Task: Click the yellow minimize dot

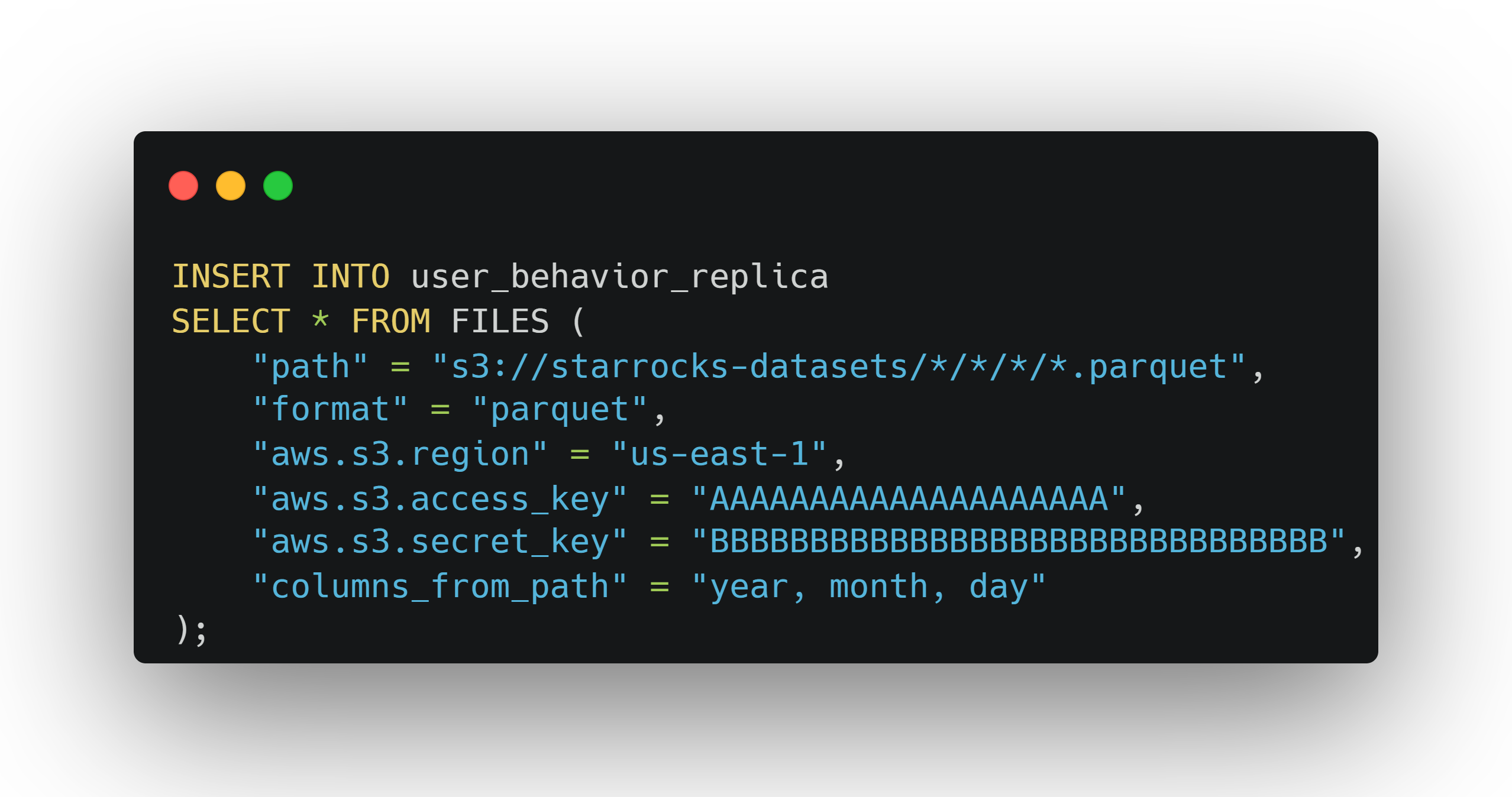Action: (x=231, y=186)
